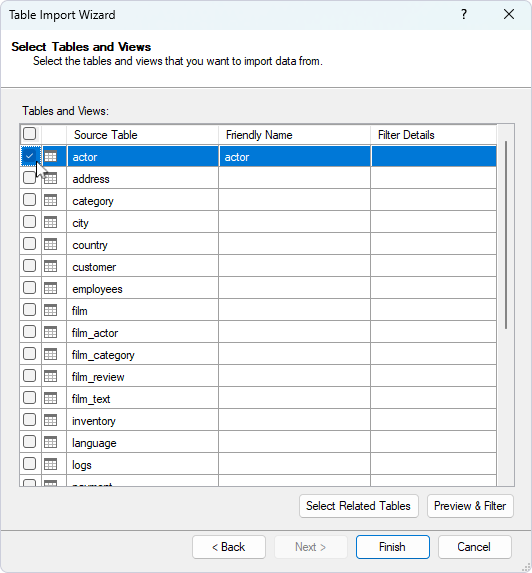
Task: Select the language source table name
Action: [94, 443]
